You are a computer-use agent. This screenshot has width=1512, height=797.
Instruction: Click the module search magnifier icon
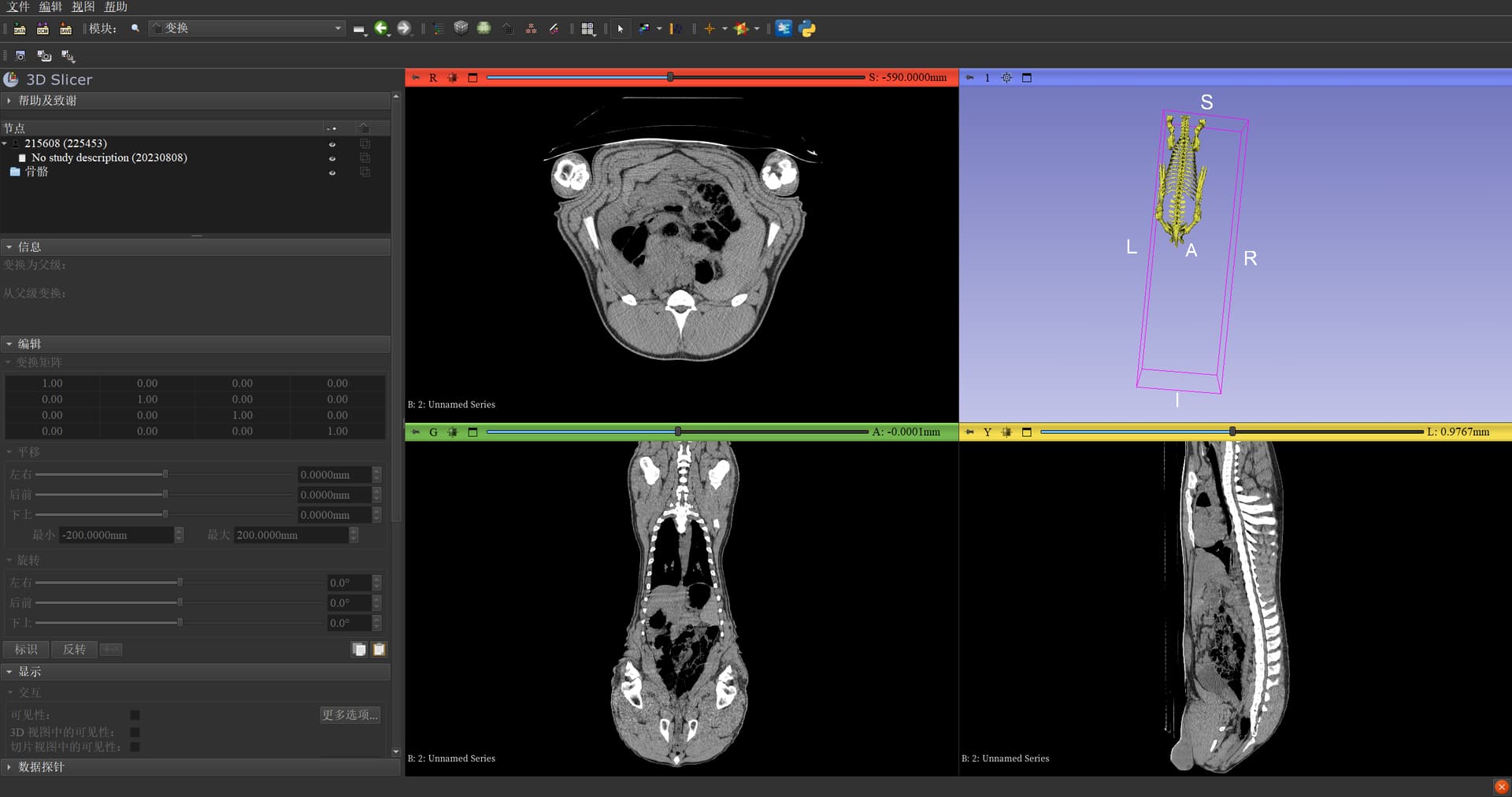coord(135,28)
